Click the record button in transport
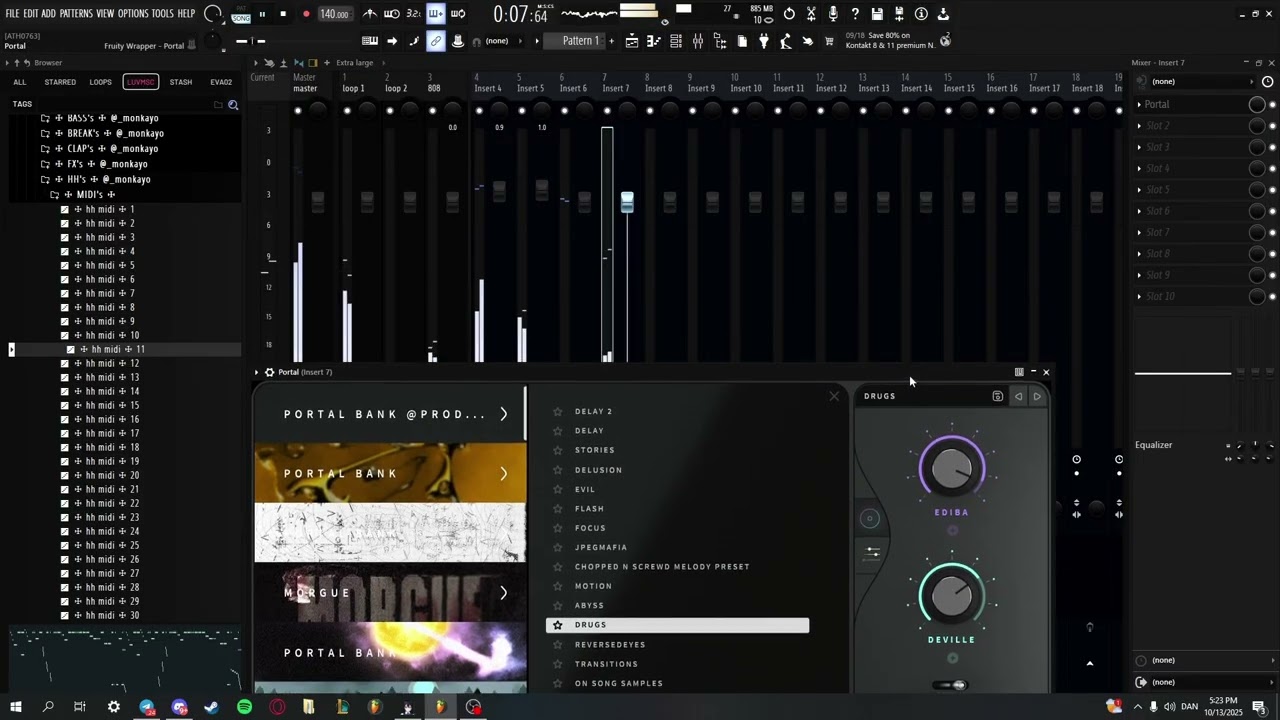This screenshot has width=1280, height=720. tap(306, 14)
